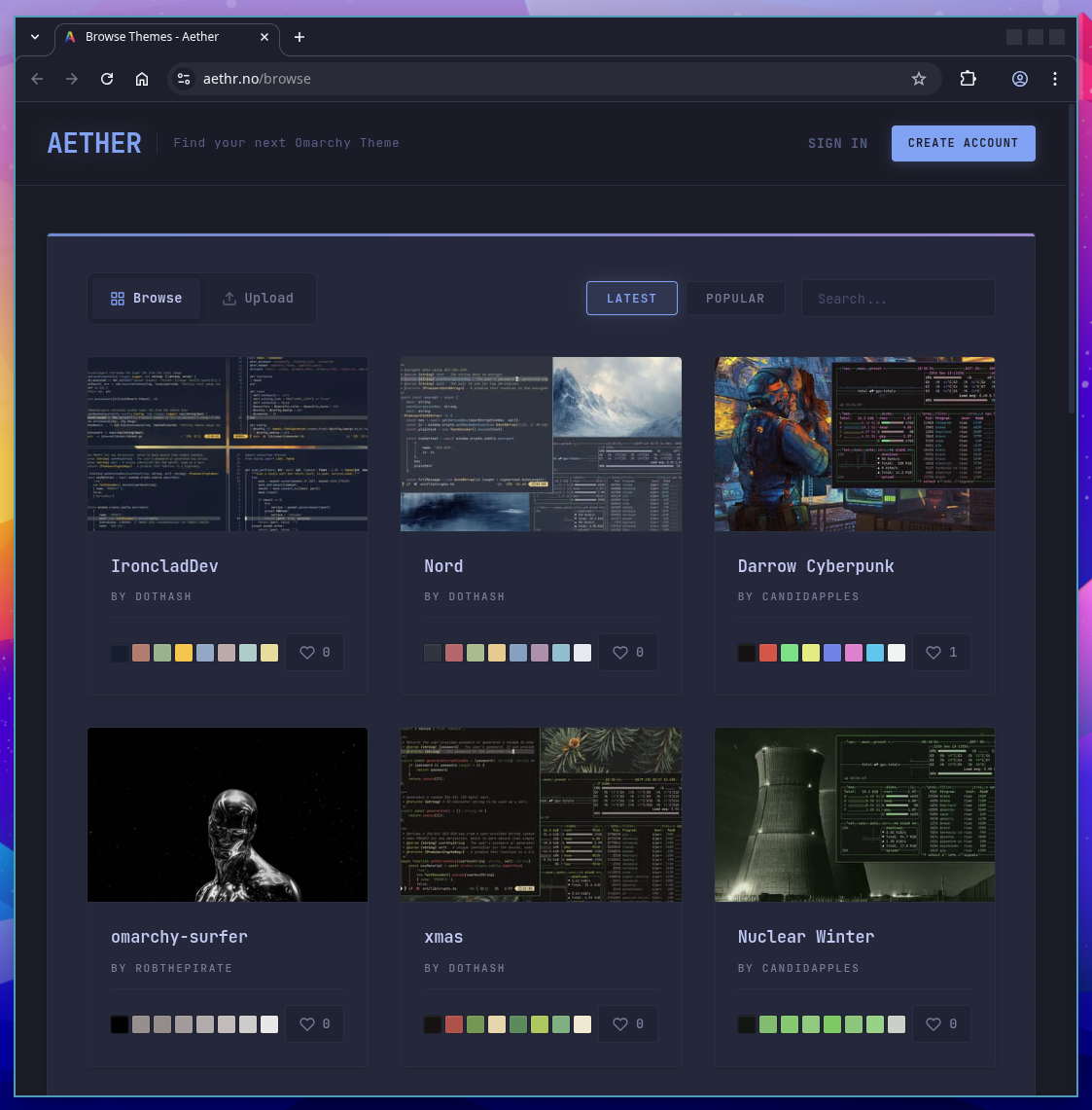
Task: Open the xmas theme title
Action: pyautogui.click(x=443, y=937)
